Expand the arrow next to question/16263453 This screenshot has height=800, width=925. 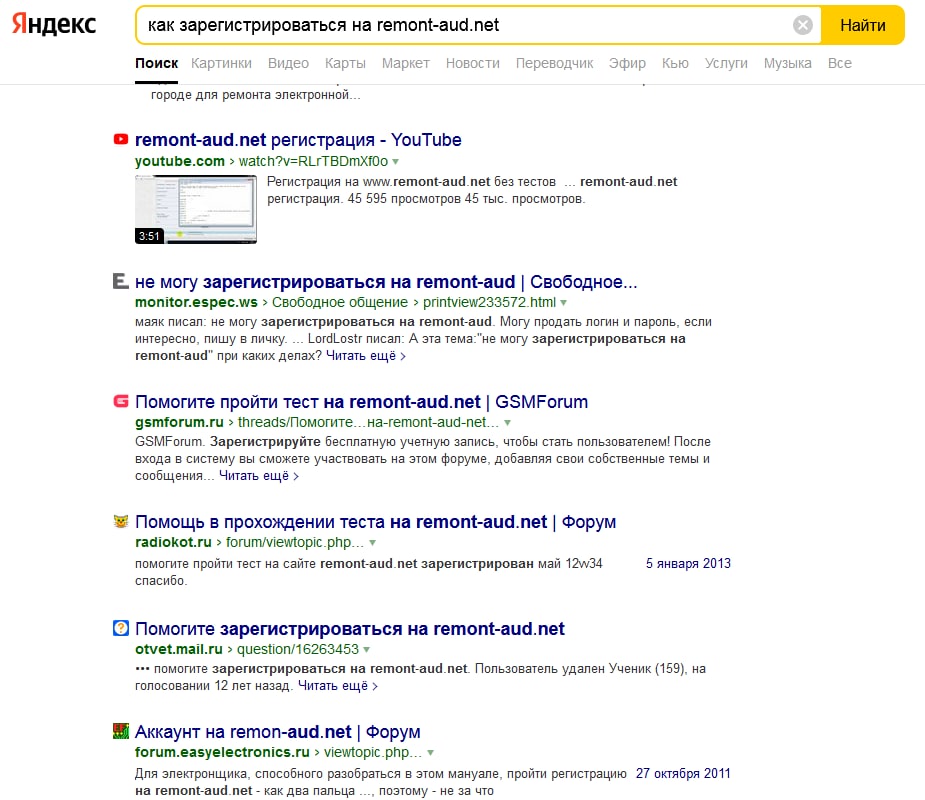(x=366, y=650)
